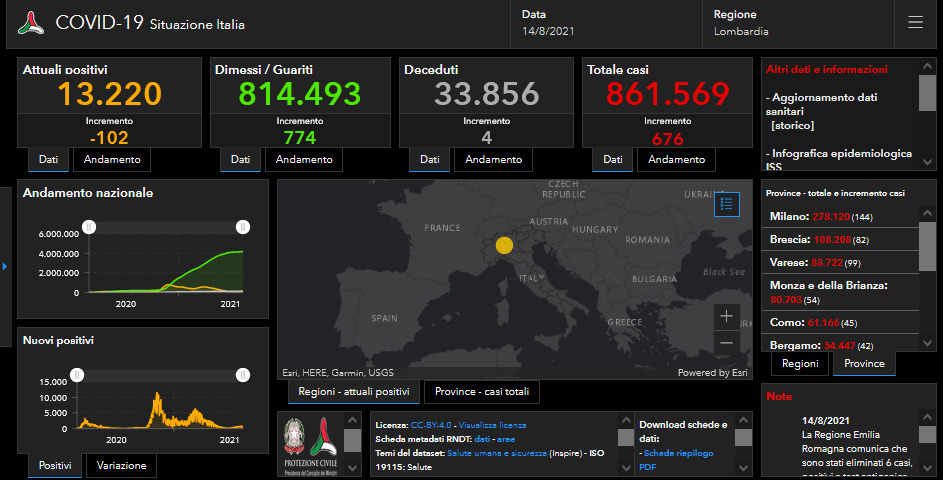Select Milano in the province list
The width and height of the screenshot is (943, 480).
point(789,217)
